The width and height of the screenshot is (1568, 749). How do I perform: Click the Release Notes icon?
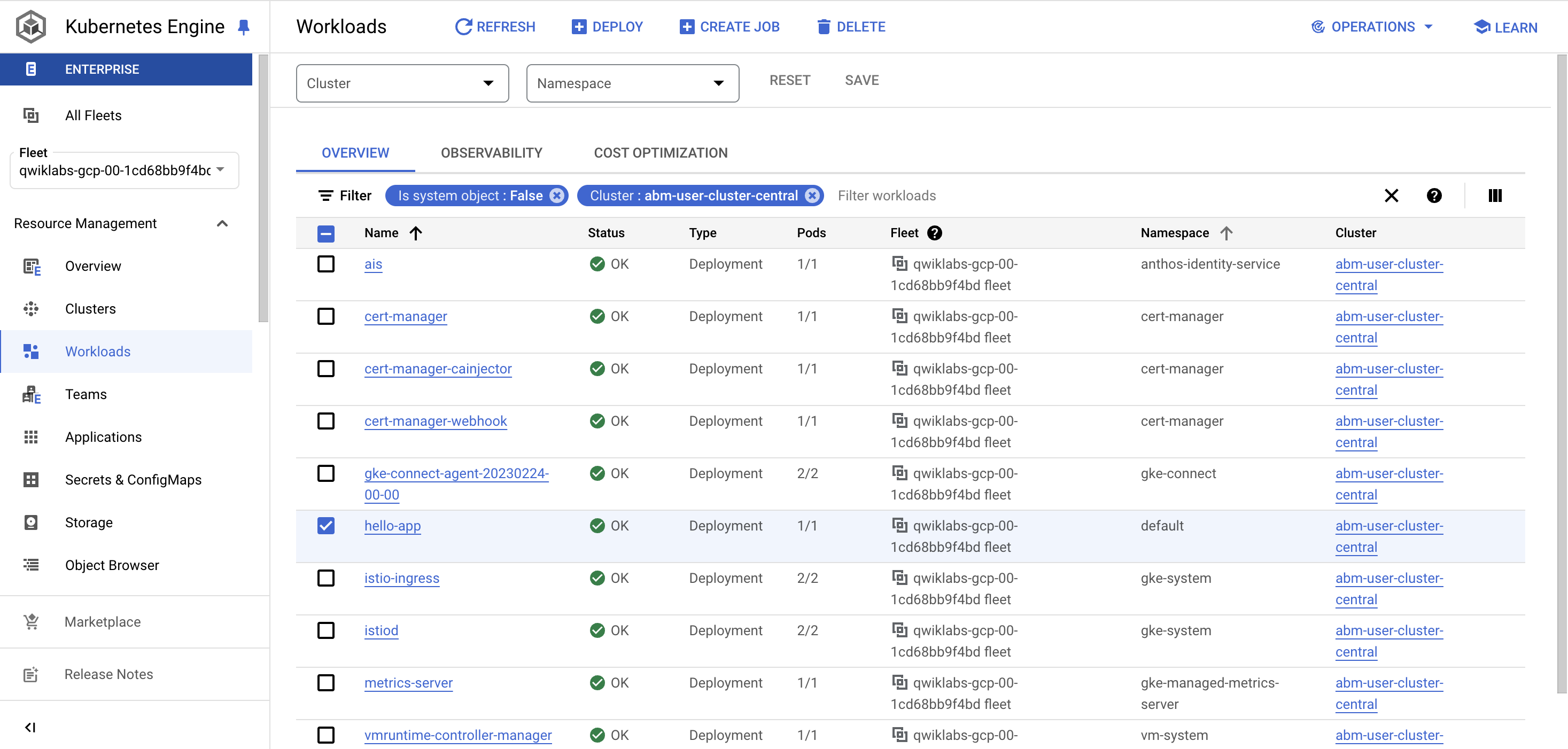pos(31,674)
